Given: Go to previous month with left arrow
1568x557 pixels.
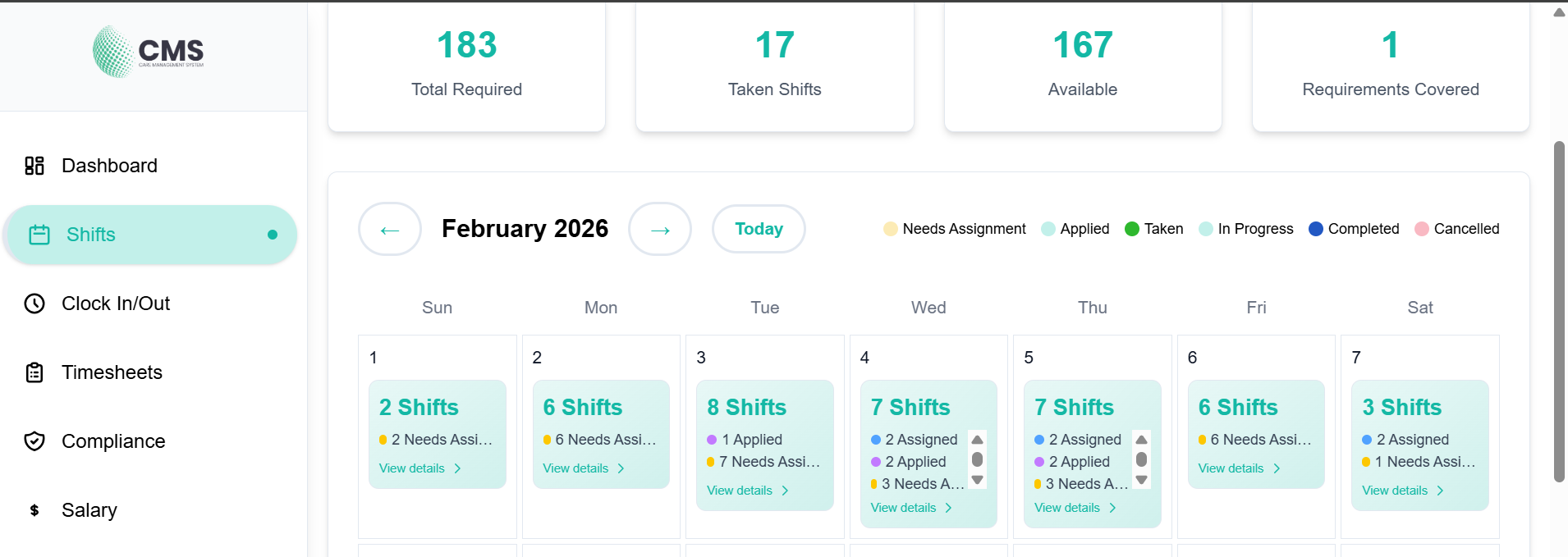Looking at the screenshot, I should [x=390, y=229].
